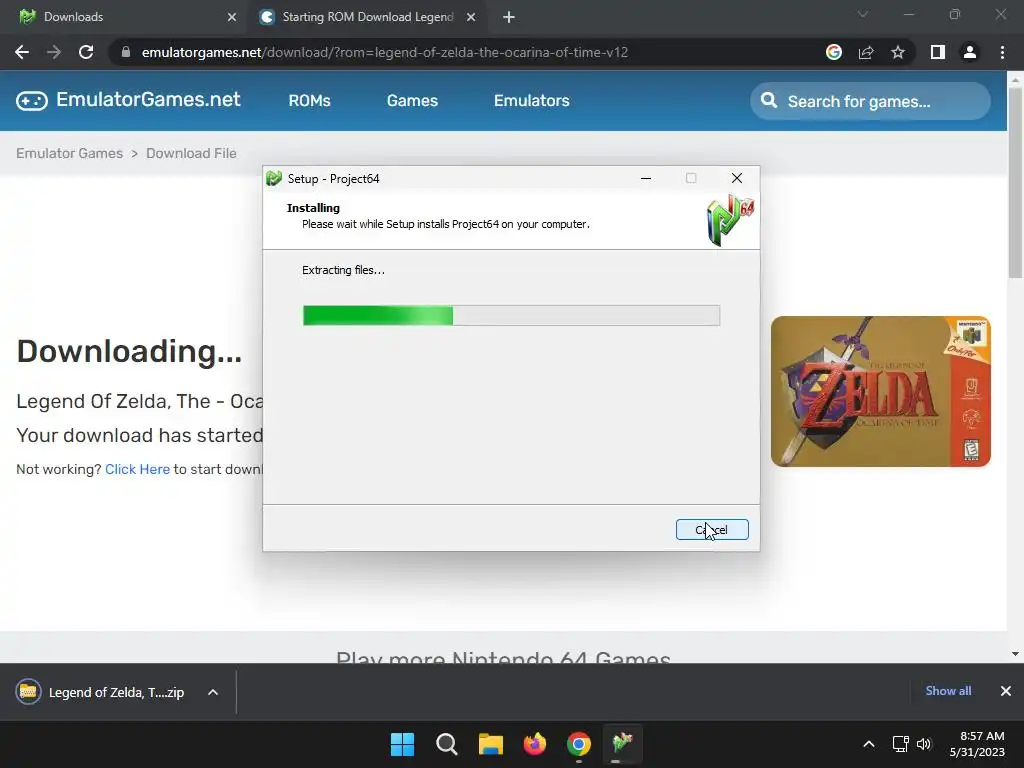Click the page vertical scrollbar
Viewport: 1024px width, 768px height.
(x=1015, y=183)
